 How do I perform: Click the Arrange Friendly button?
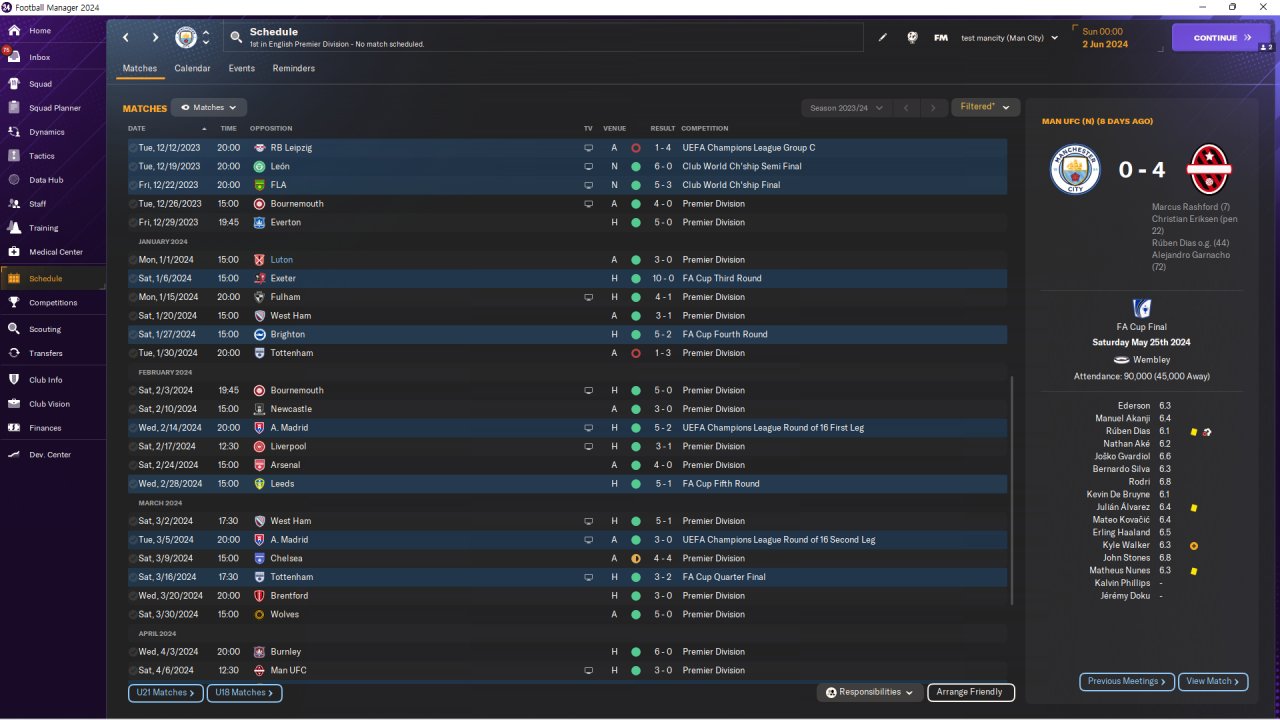click(x=971, y=692)
